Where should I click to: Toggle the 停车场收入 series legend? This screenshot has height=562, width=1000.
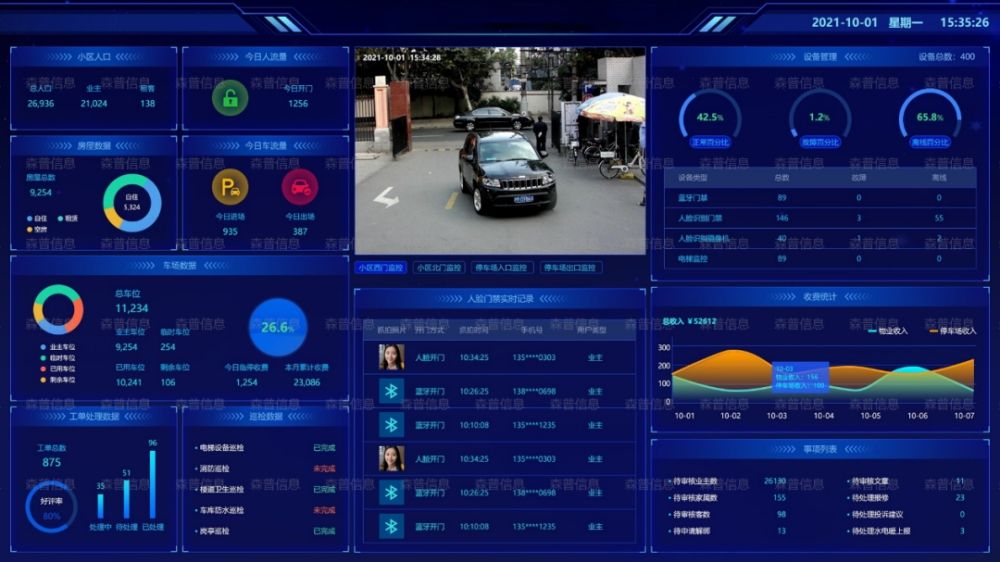point(953,330)
